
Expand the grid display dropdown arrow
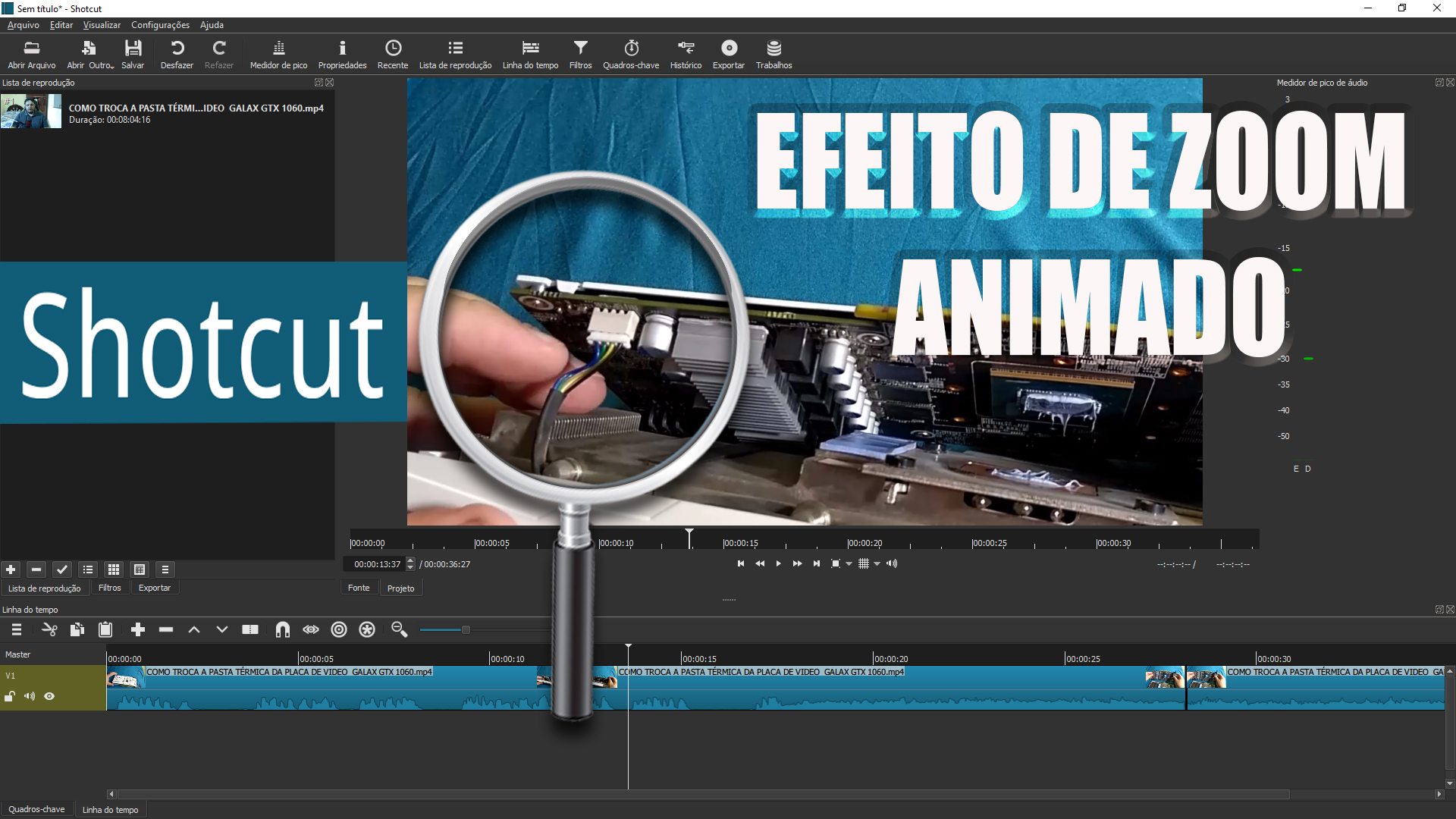(x=877, y=564)
